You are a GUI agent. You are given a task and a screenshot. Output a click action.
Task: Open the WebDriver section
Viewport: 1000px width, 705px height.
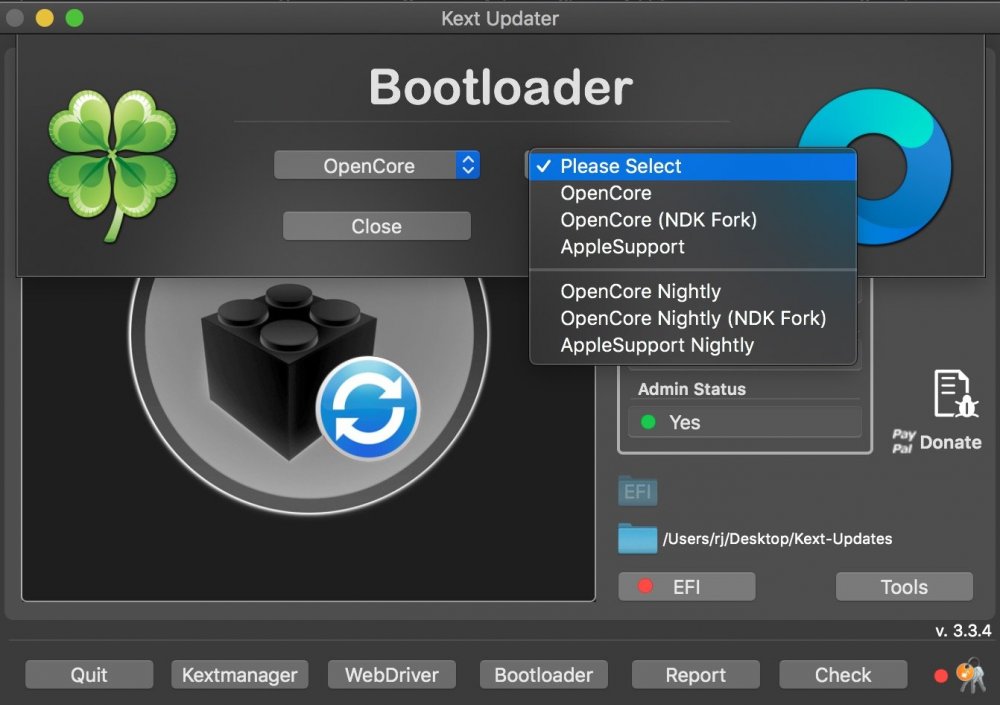pyautogui.click(x=392, y=674)
